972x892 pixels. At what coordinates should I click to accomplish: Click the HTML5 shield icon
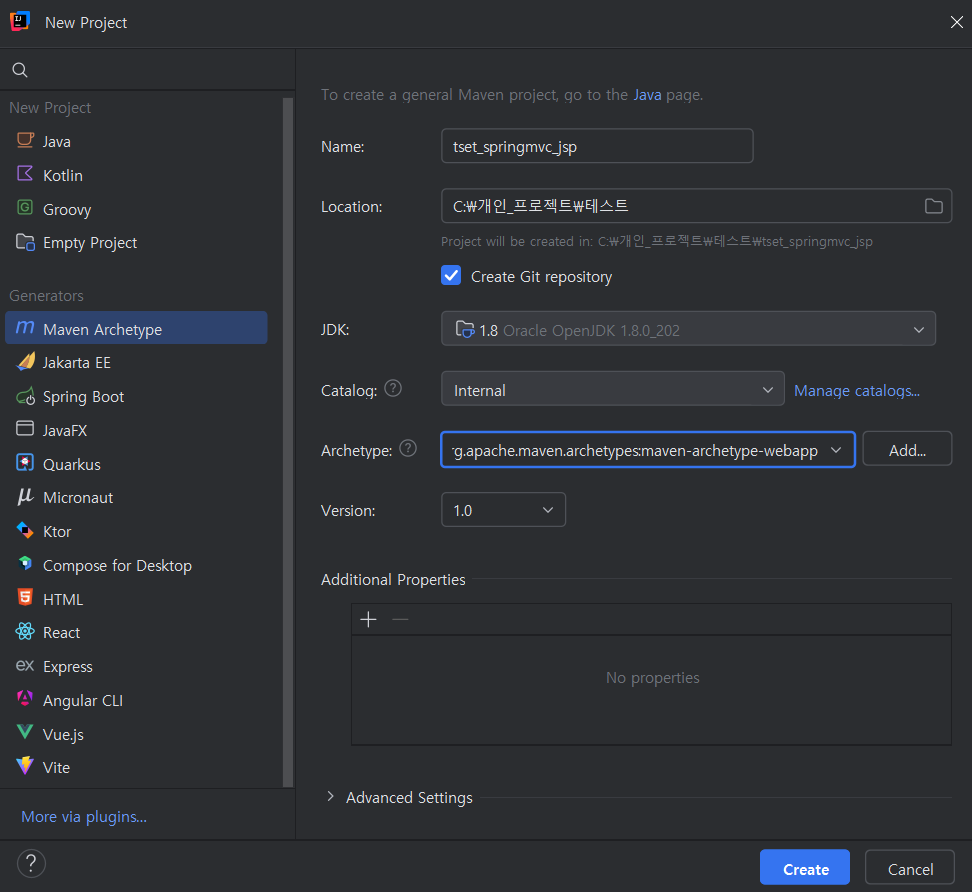click(25, 598)
